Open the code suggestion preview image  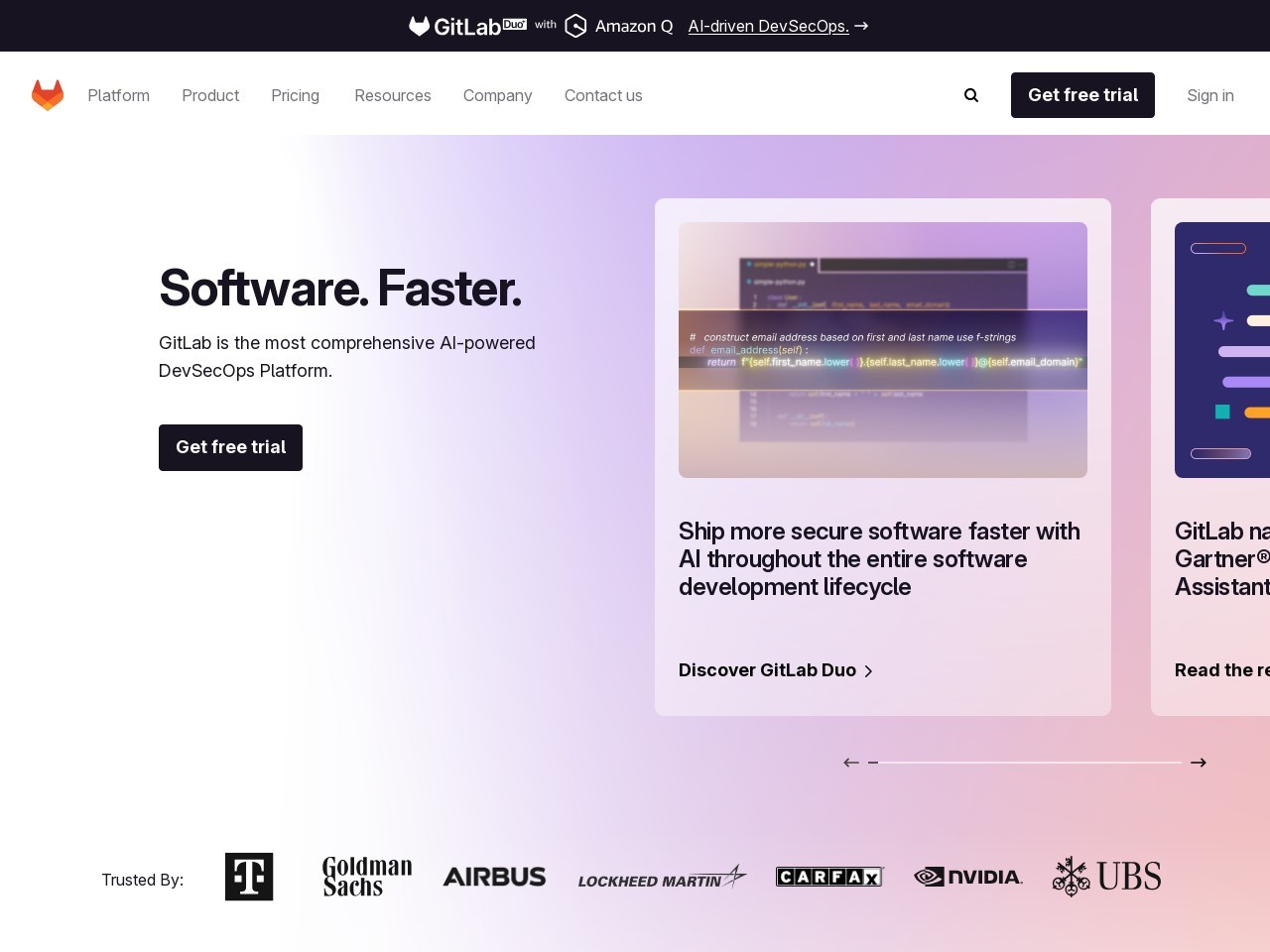pyautogui.click(x=883, y=350)
